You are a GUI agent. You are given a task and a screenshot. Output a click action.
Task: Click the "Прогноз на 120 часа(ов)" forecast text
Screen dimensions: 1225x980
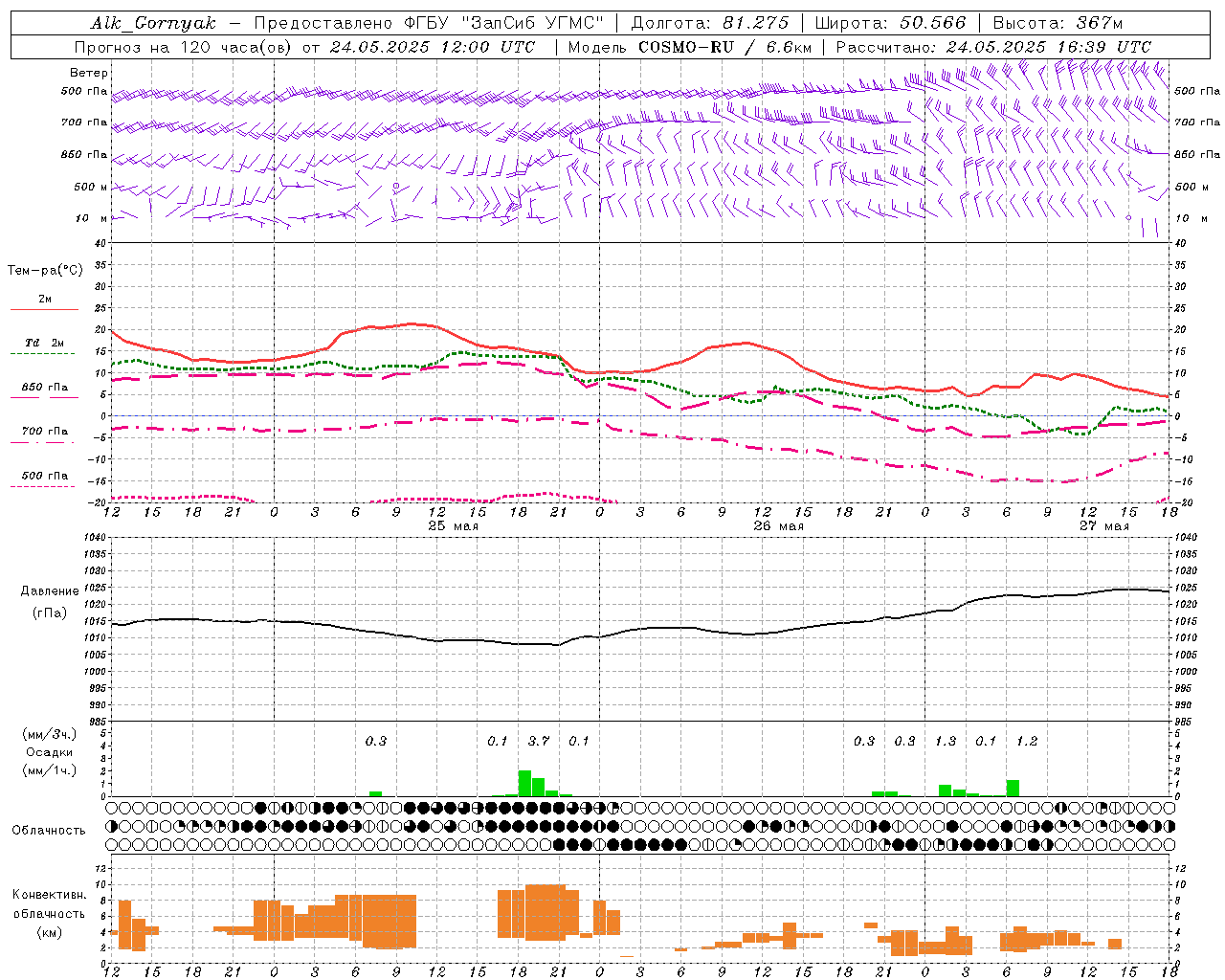[x=184, y=47]
